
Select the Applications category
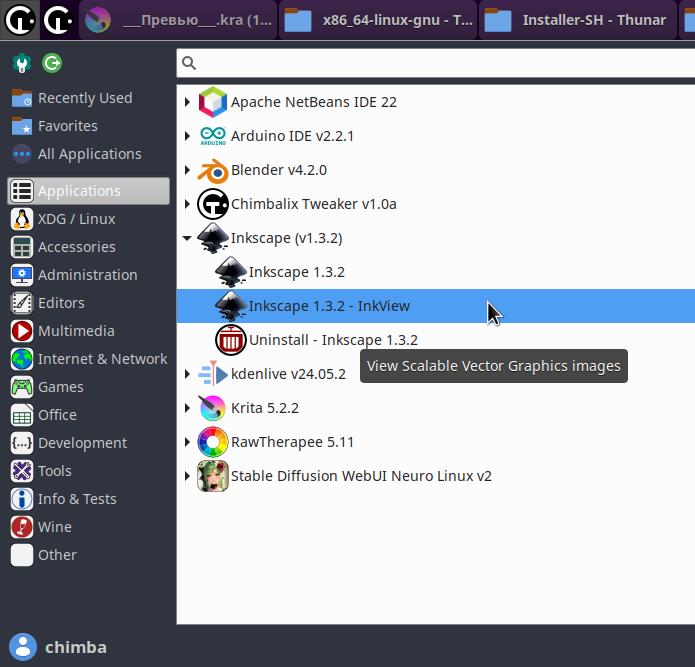point(89,191)
